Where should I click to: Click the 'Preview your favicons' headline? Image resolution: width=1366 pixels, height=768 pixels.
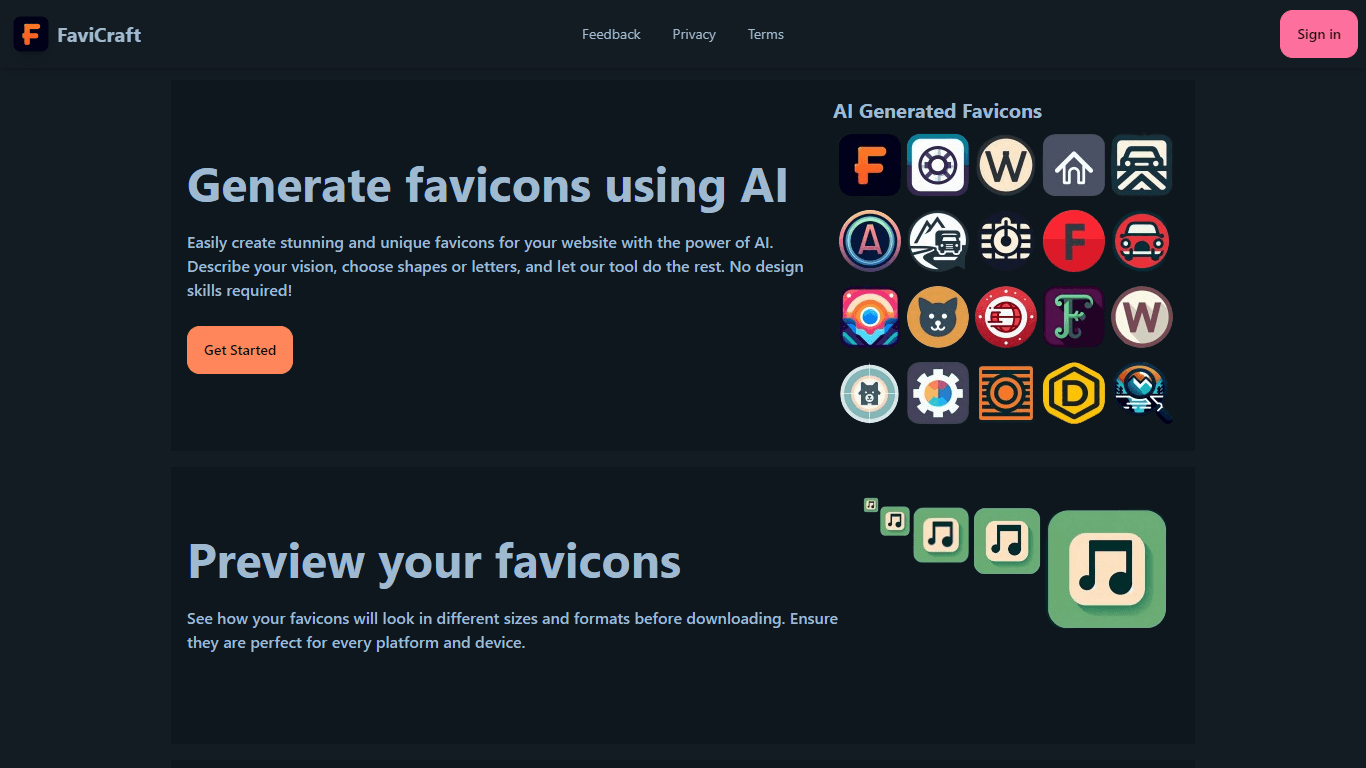434,561
